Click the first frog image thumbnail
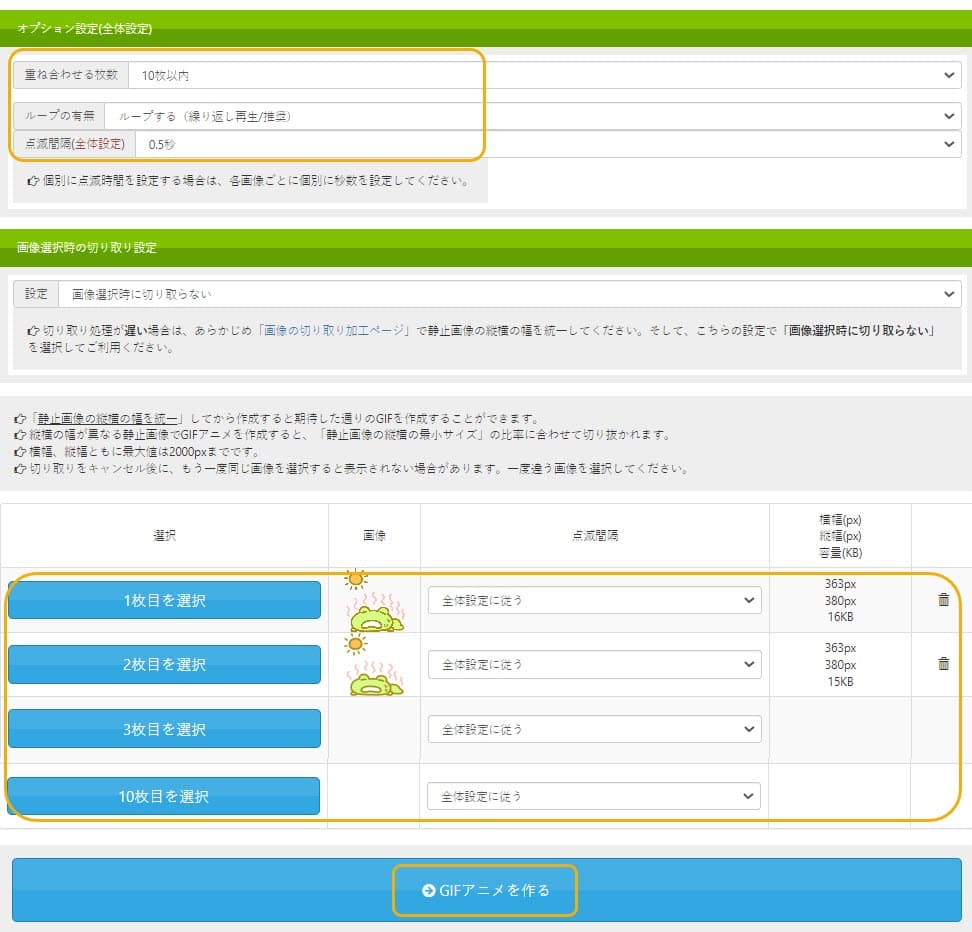This screenshot has width=972, height=932. [x=373, y=601]
